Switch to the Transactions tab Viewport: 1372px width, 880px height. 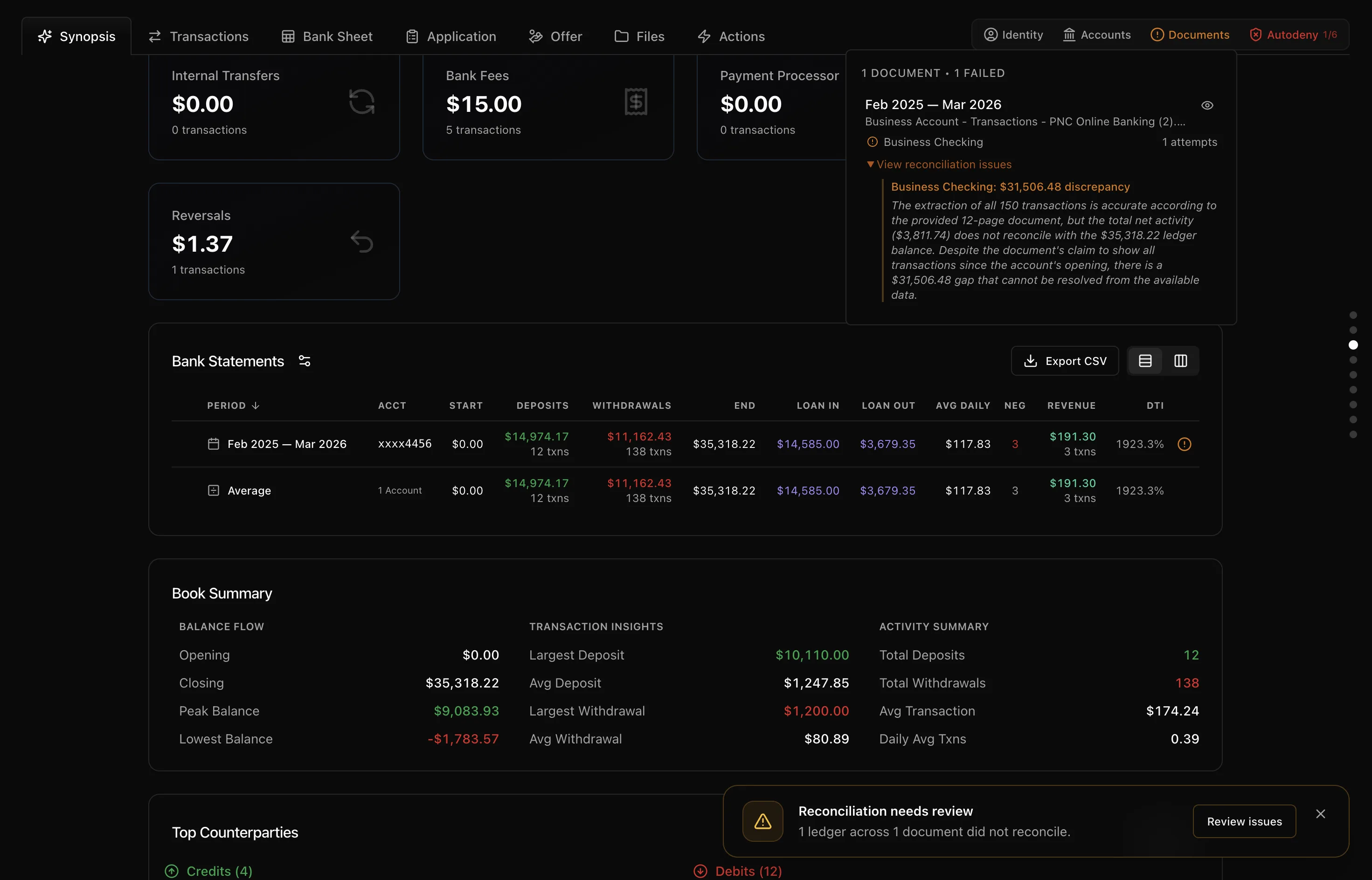[198, 36]
